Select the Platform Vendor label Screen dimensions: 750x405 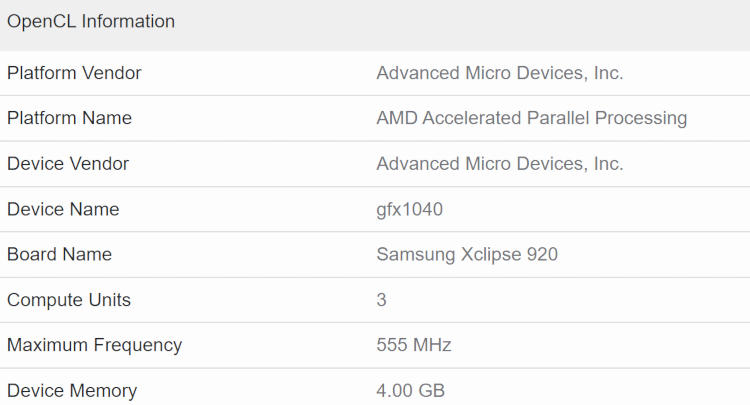[x=74, y=73]
